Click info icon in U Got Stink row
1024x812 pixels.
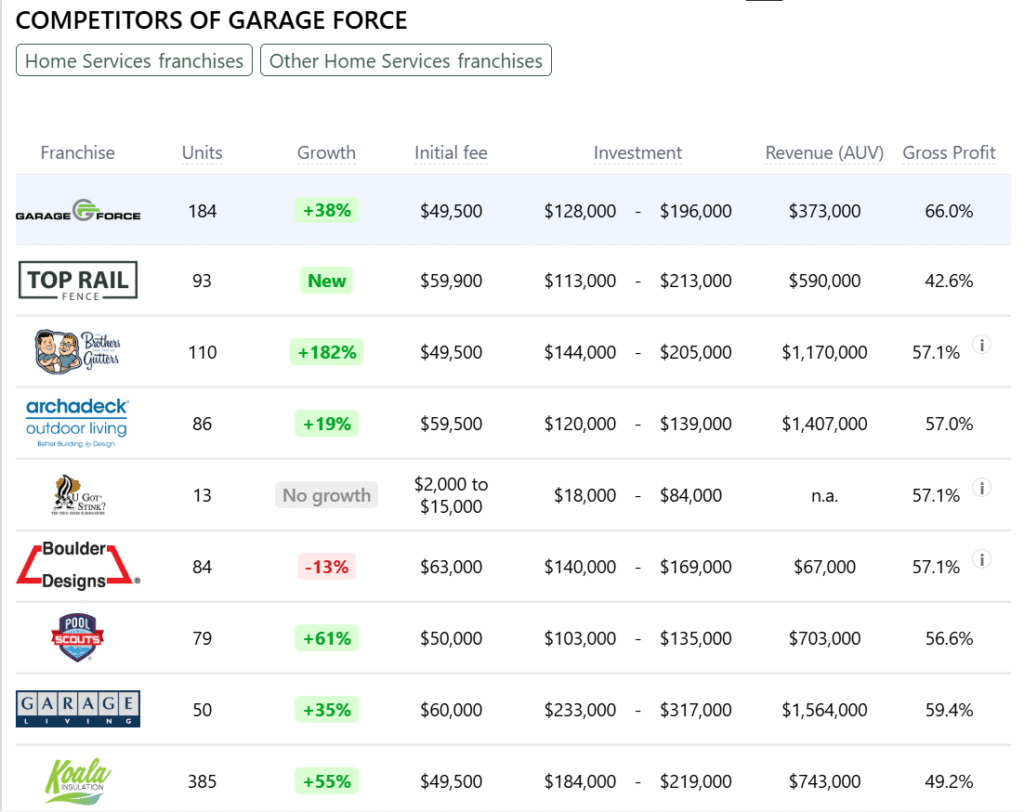coord(982,487)
